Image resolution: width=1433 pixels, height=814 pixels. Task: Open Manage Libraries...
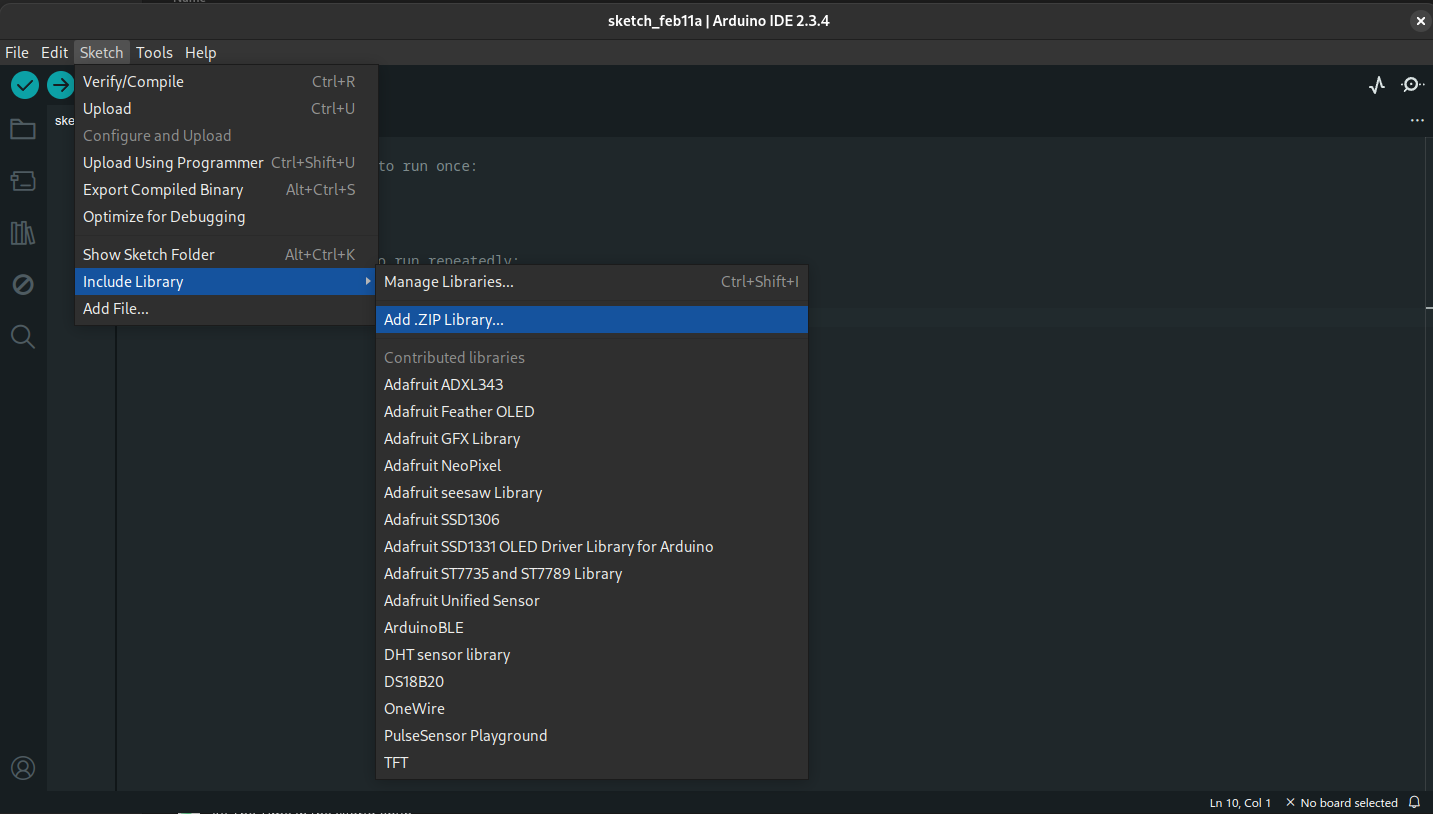tap(592, 282)
